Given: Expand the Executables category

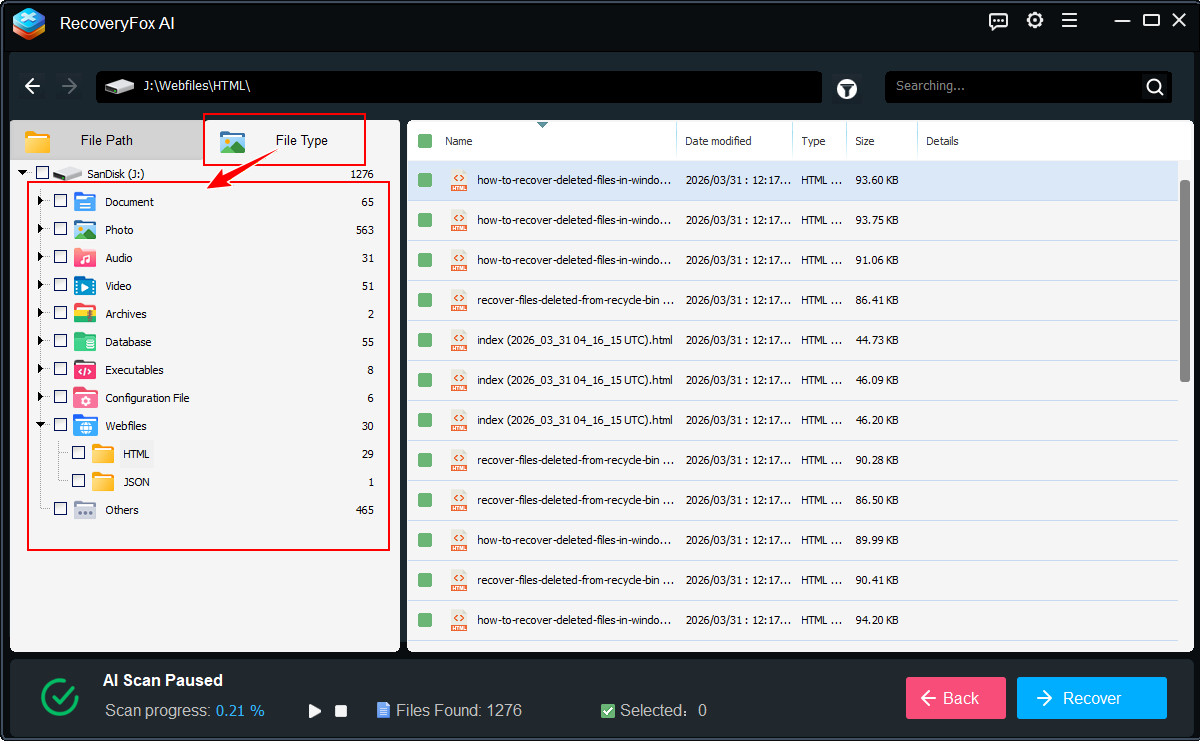Looking at the screenshot, I should click(x=41, y=369).
